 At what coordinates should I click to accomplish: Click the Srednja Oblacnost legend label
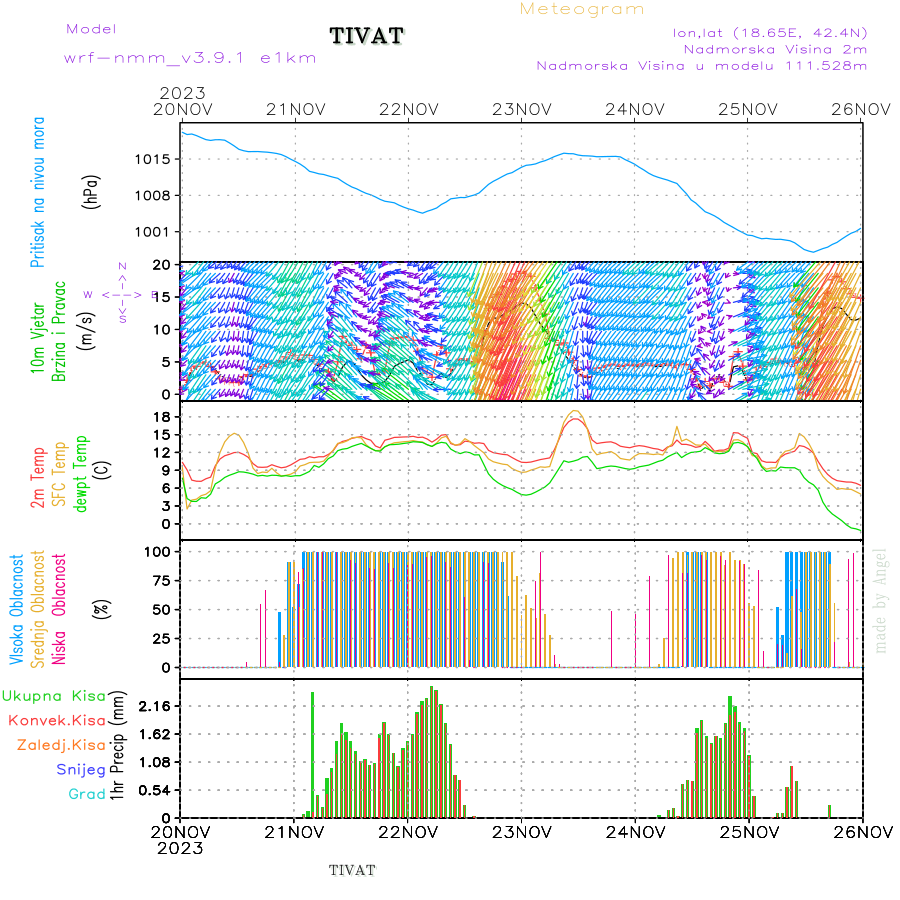(37, 610)
